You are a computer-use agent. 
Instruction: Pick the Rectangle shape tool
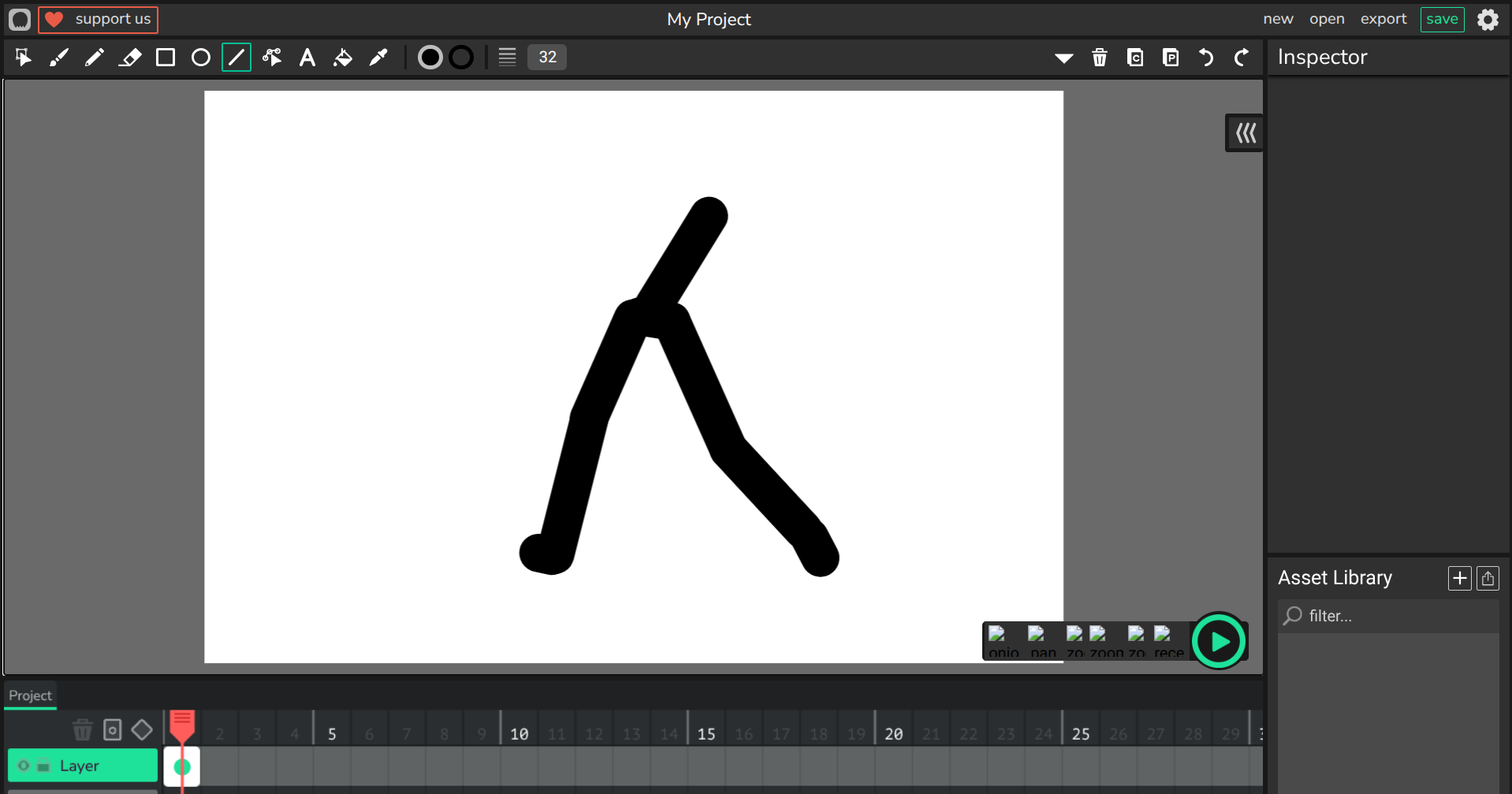coord(166,58)
